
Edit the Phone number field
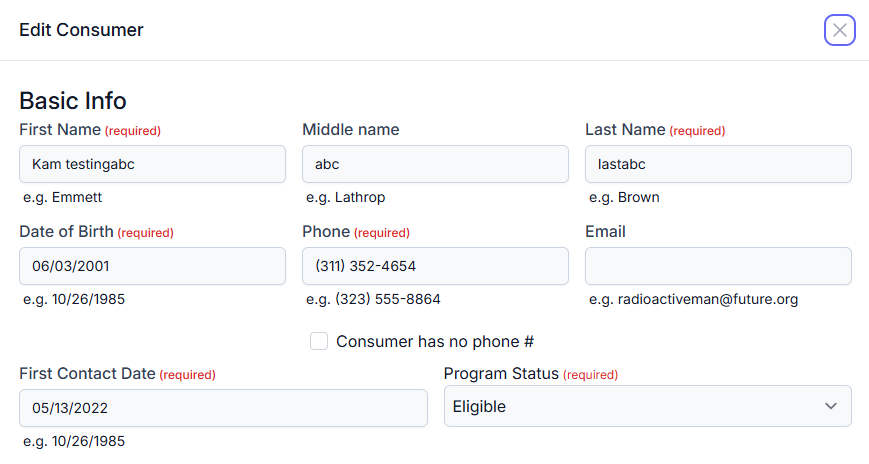pyautogui.click(x=435, y=266)
